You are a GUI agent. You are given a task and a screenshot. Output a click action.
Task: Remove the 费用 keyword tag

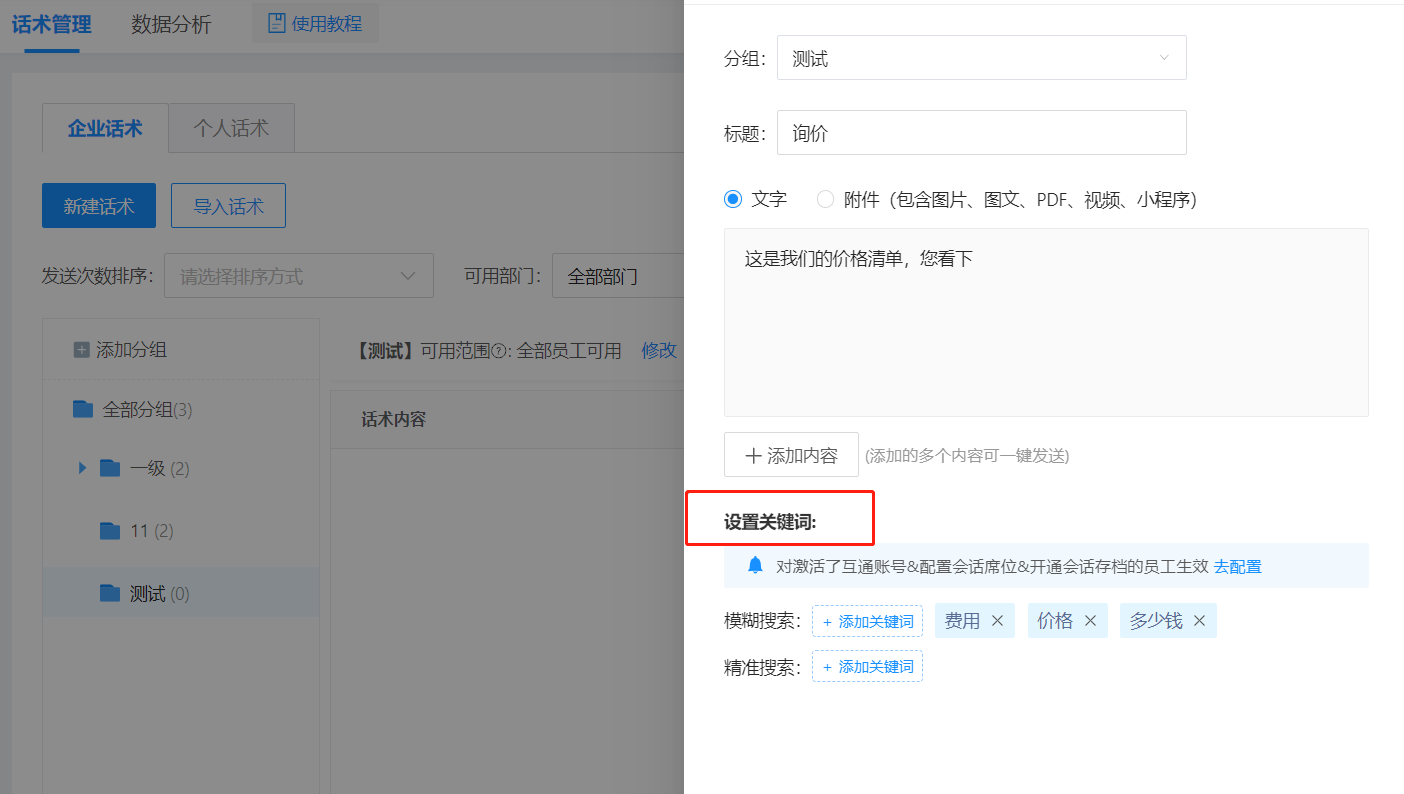click(x=997, y=621)
